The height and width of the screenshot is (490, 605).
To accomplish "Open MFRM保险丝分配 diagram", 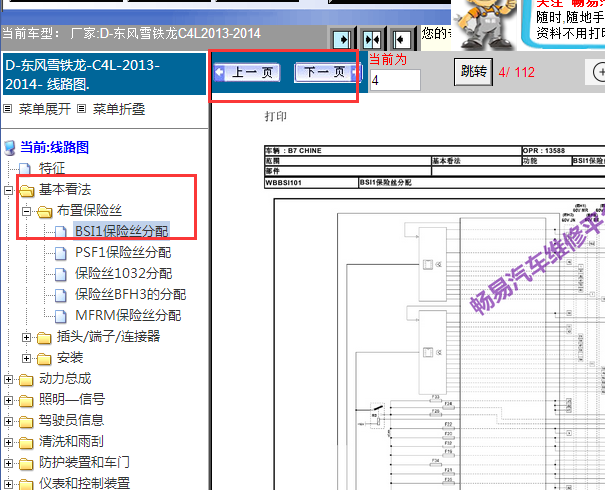I will pos(128,315).
